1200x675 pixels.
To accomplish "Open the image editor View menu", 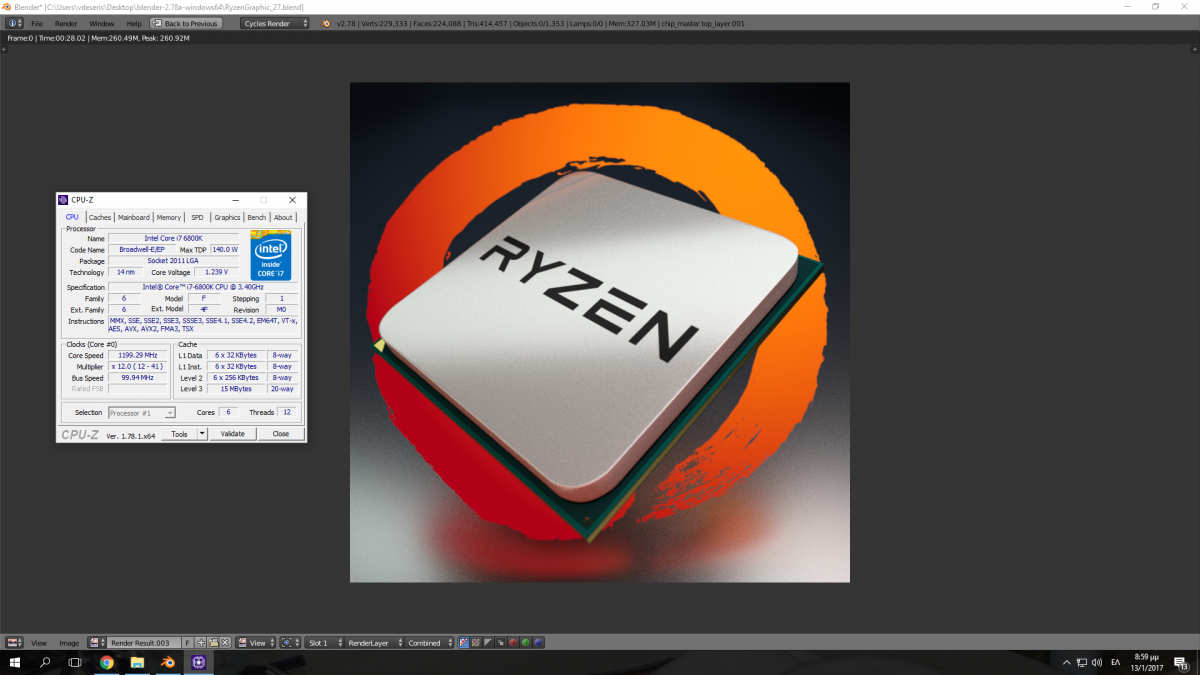I will pos(39,643).
